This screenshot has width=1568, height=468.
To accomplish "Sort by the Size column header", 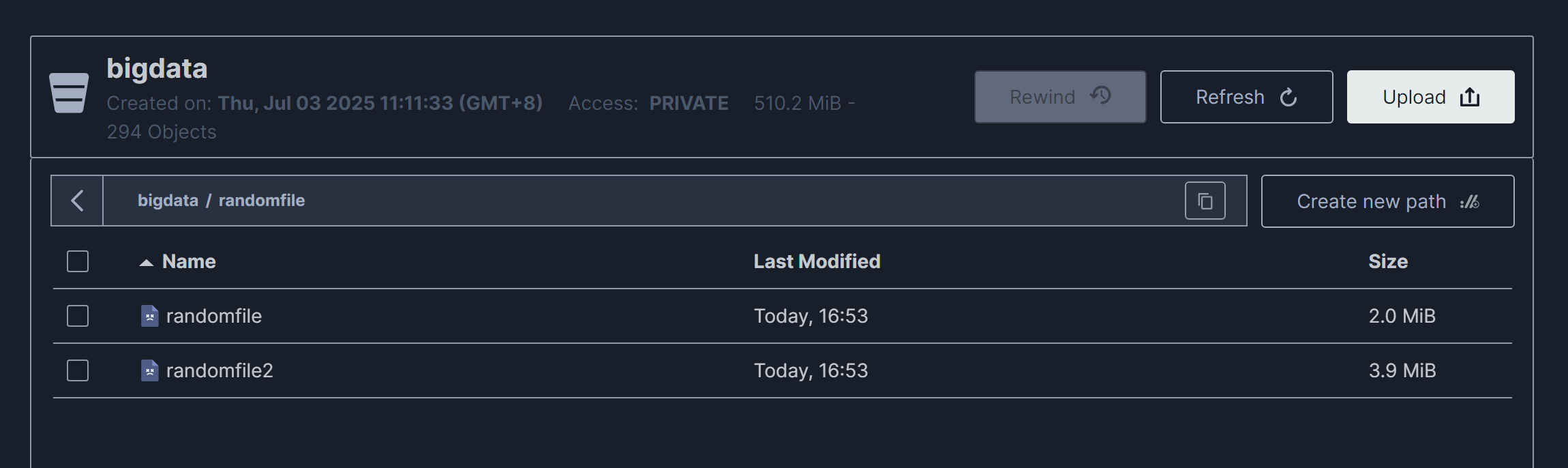I will click(1387, 261).
